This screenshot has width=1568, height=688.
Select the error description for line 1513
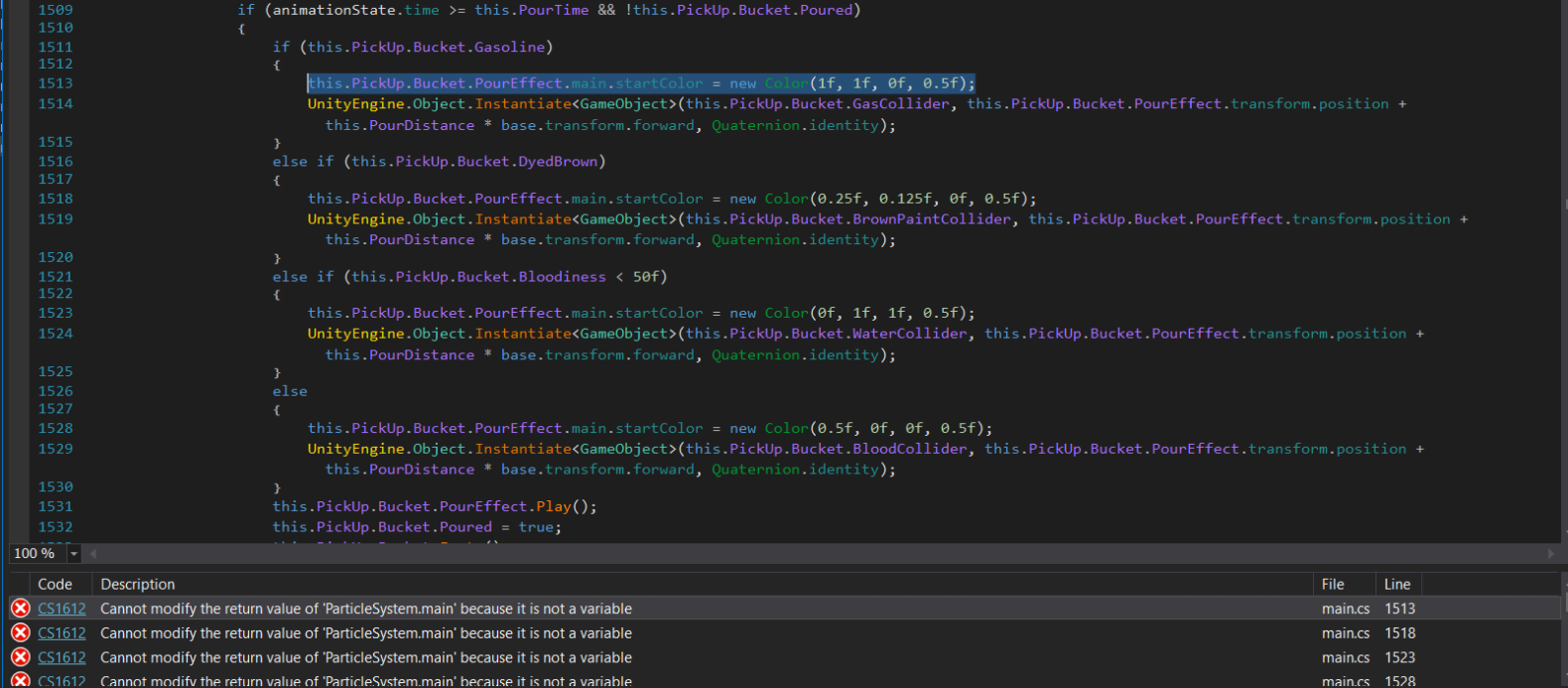pyautogui.click(x=366, y=609)
